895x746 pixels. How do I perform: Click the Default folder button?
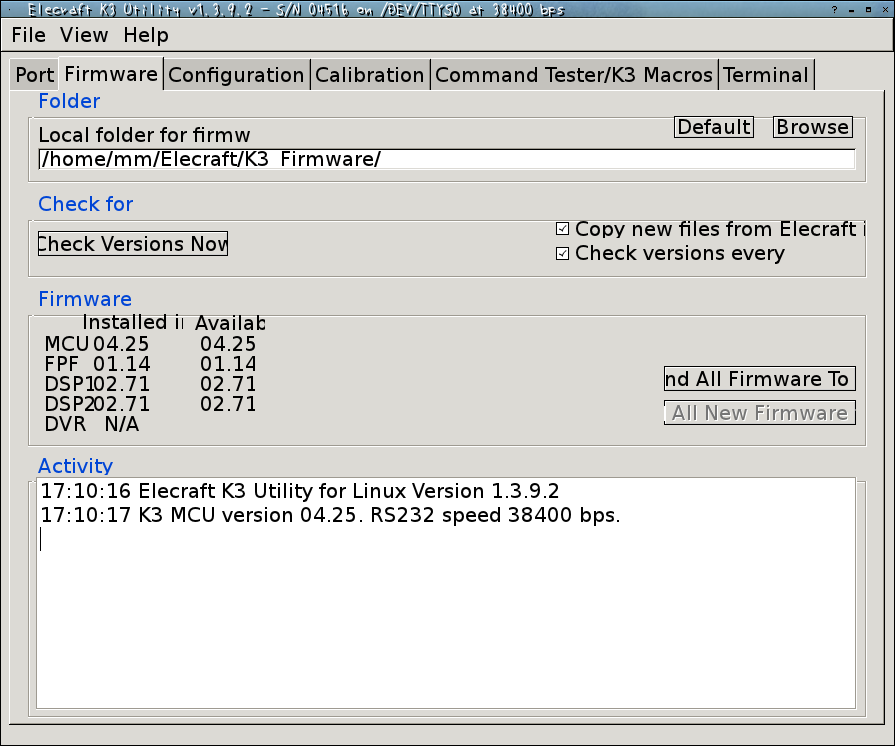[714, 127]
